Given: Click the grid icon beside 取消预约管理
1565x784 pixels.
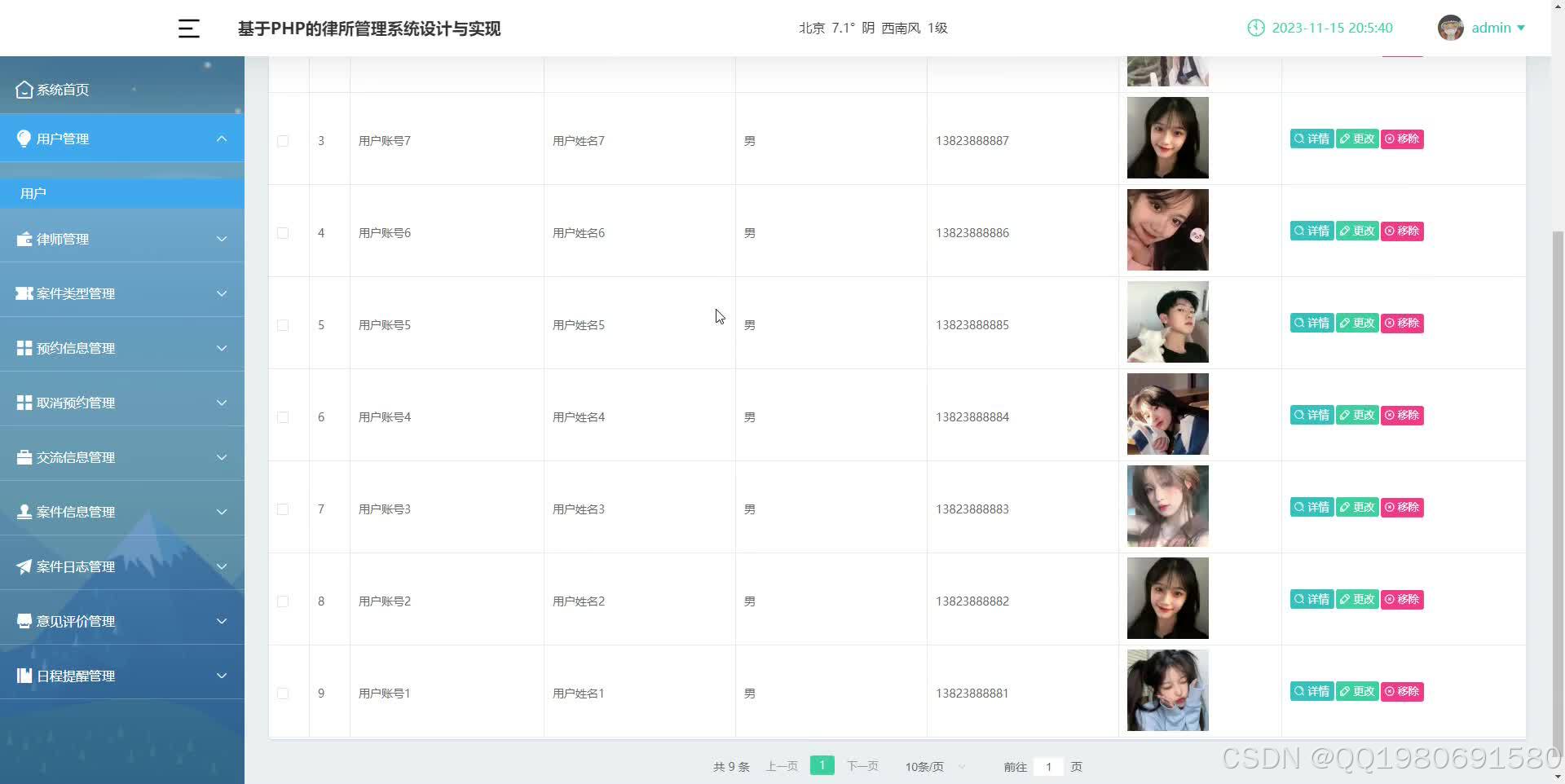Looking at the screenshot, I should tap(24, 403).
